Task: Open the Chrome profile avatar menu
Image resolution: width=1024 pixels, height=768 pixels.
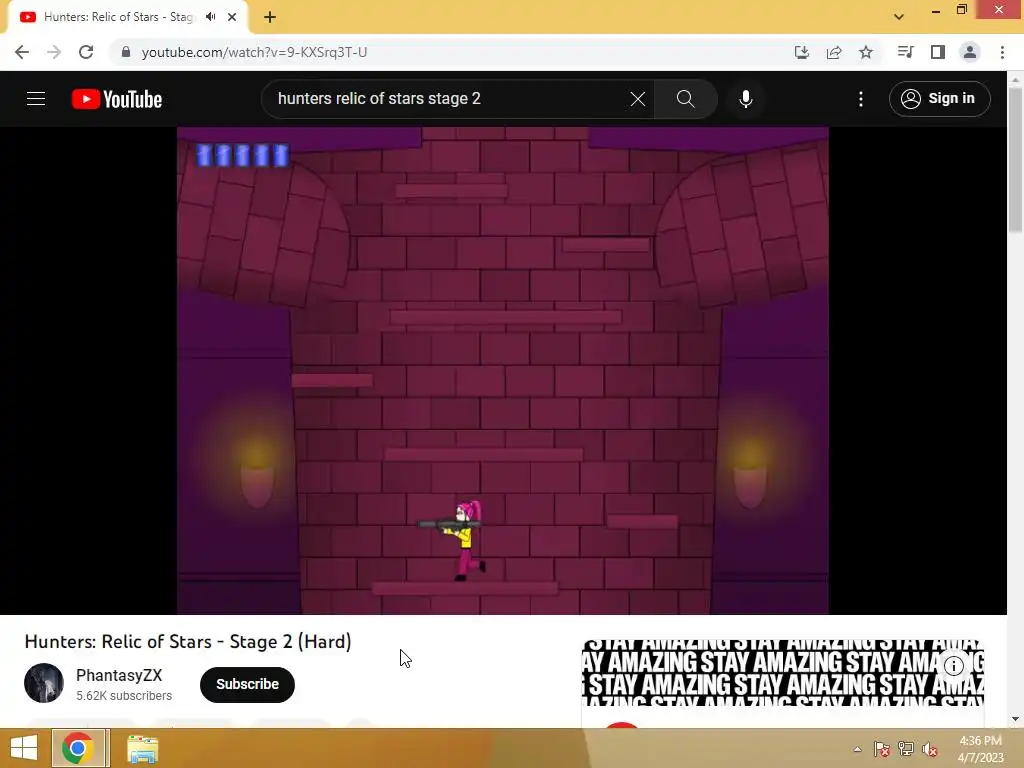Action: pyautogui.click(x=970, y=52)
